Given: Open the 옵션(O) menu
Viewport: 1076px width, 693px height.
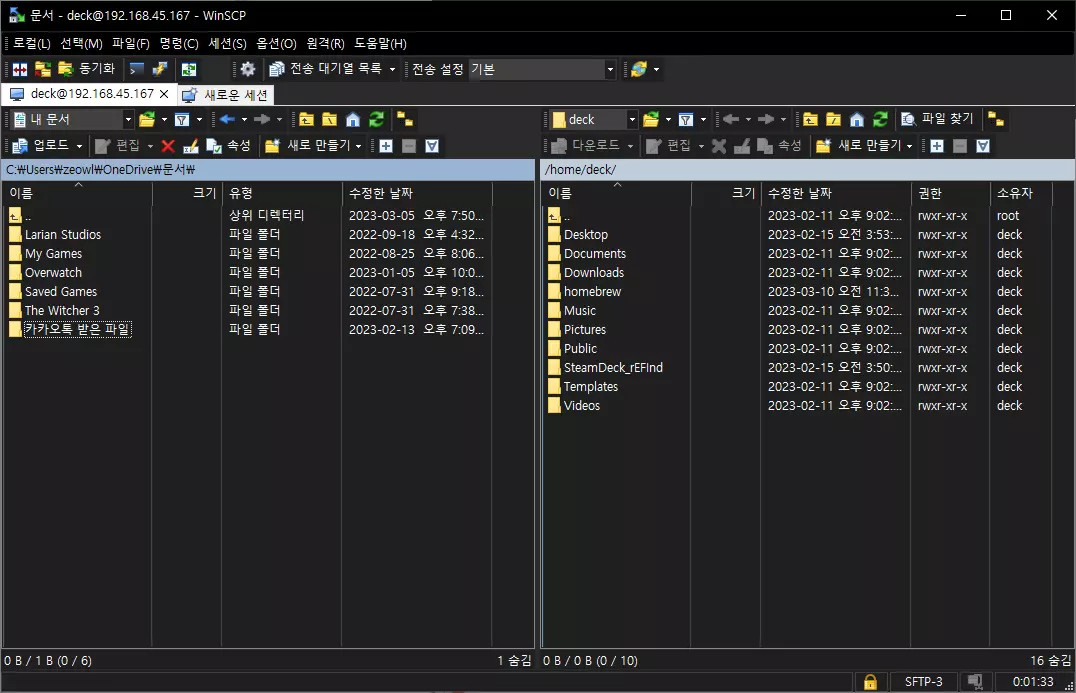Looking at the screenshot, I should pos(276,44).
